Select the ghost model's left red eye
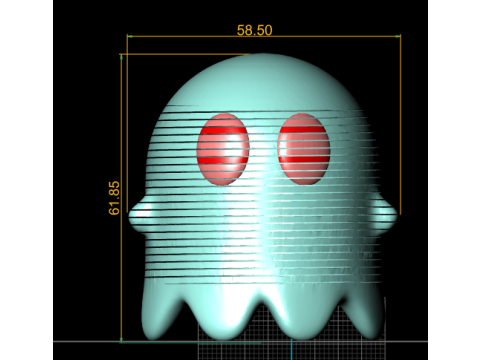 click(223, 149)
